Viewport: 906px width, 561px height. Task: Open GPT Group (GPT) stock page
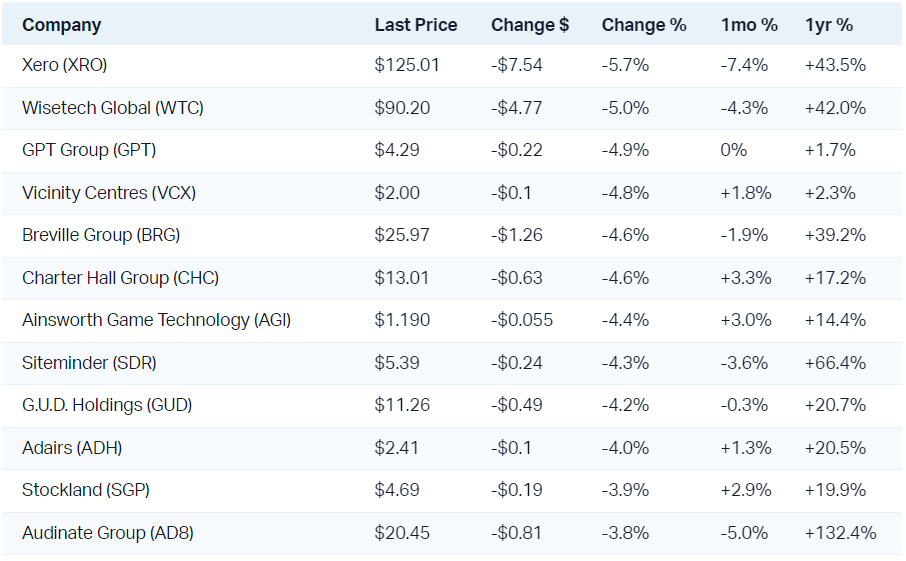coord(89,150)
